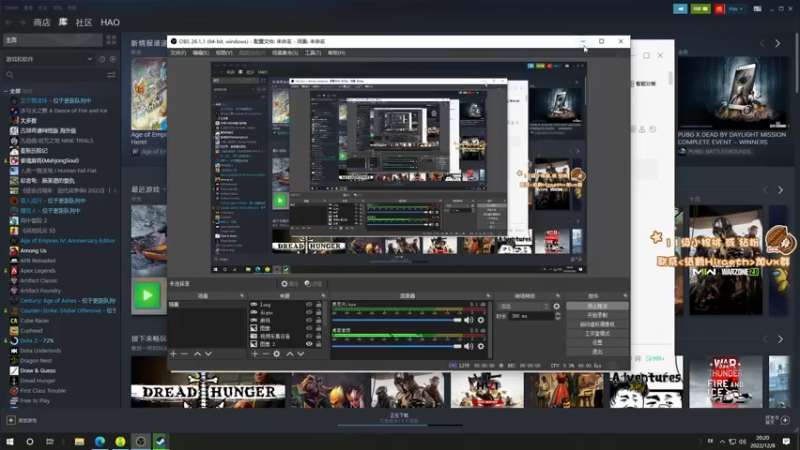Mute the first mixer channel with its speaker icon
800x450 pixels.
468,320
